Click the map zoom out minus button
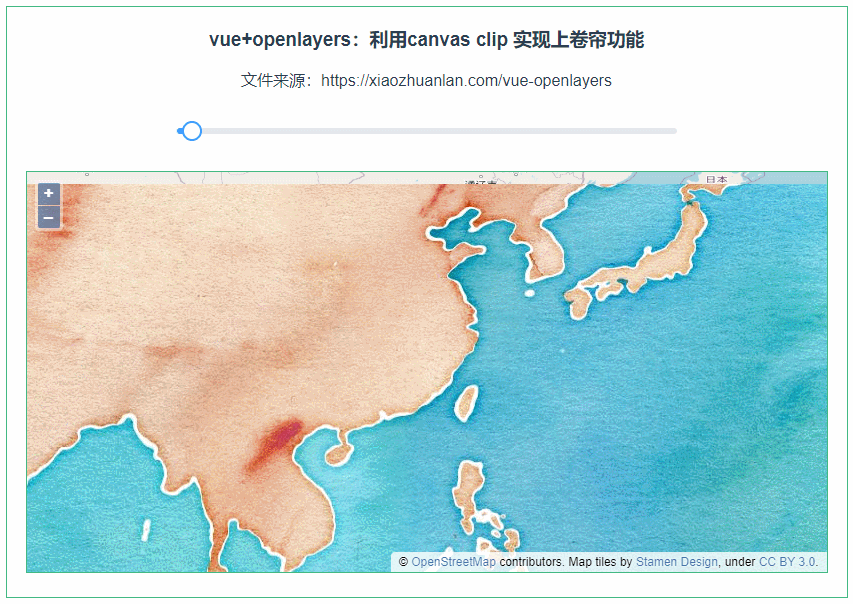The height and width of the screenshot is (604, 853). pos(48,218)
